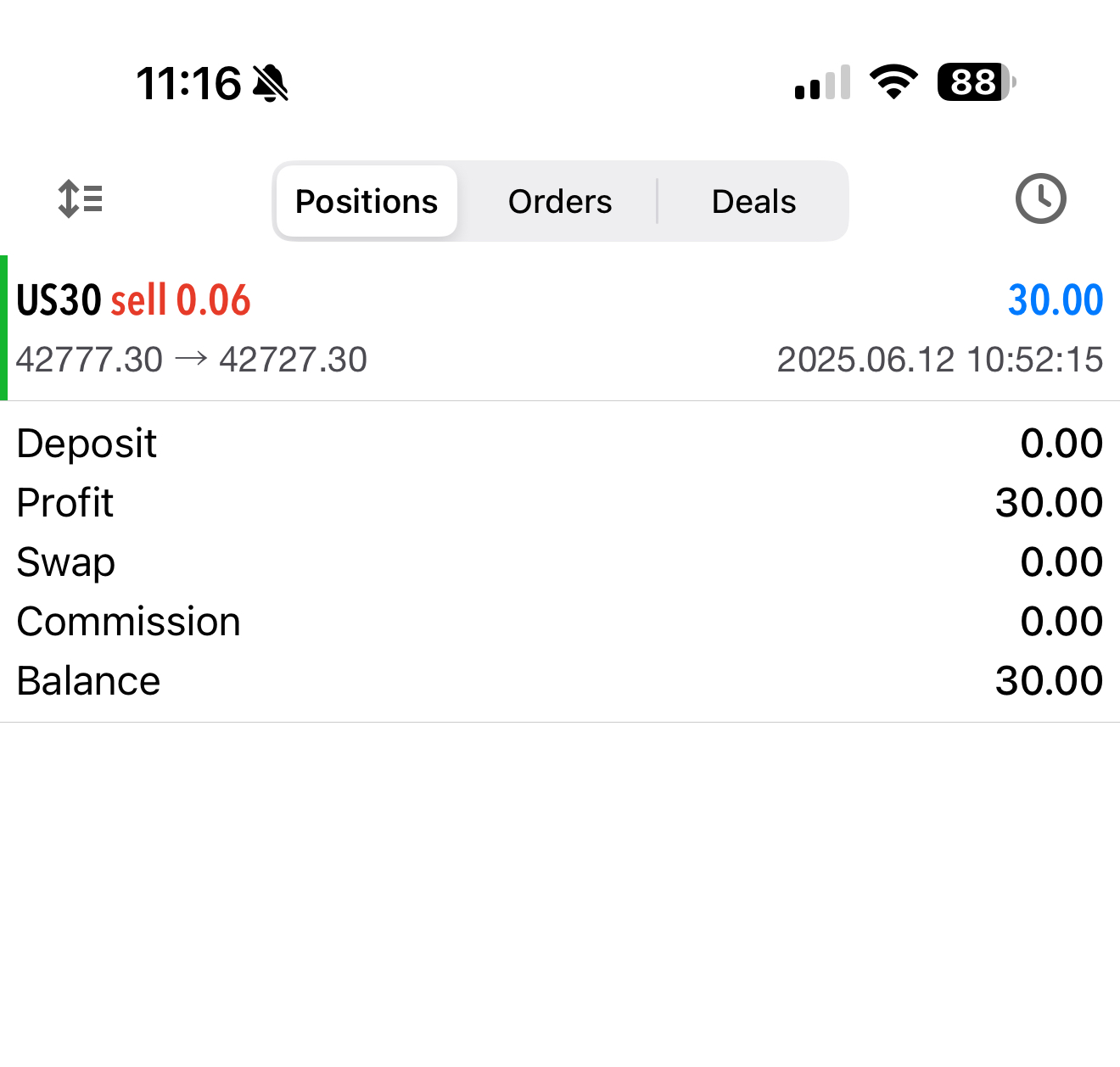
Task: Tap the Deposit summary row
Action: (x=560, y=444)
